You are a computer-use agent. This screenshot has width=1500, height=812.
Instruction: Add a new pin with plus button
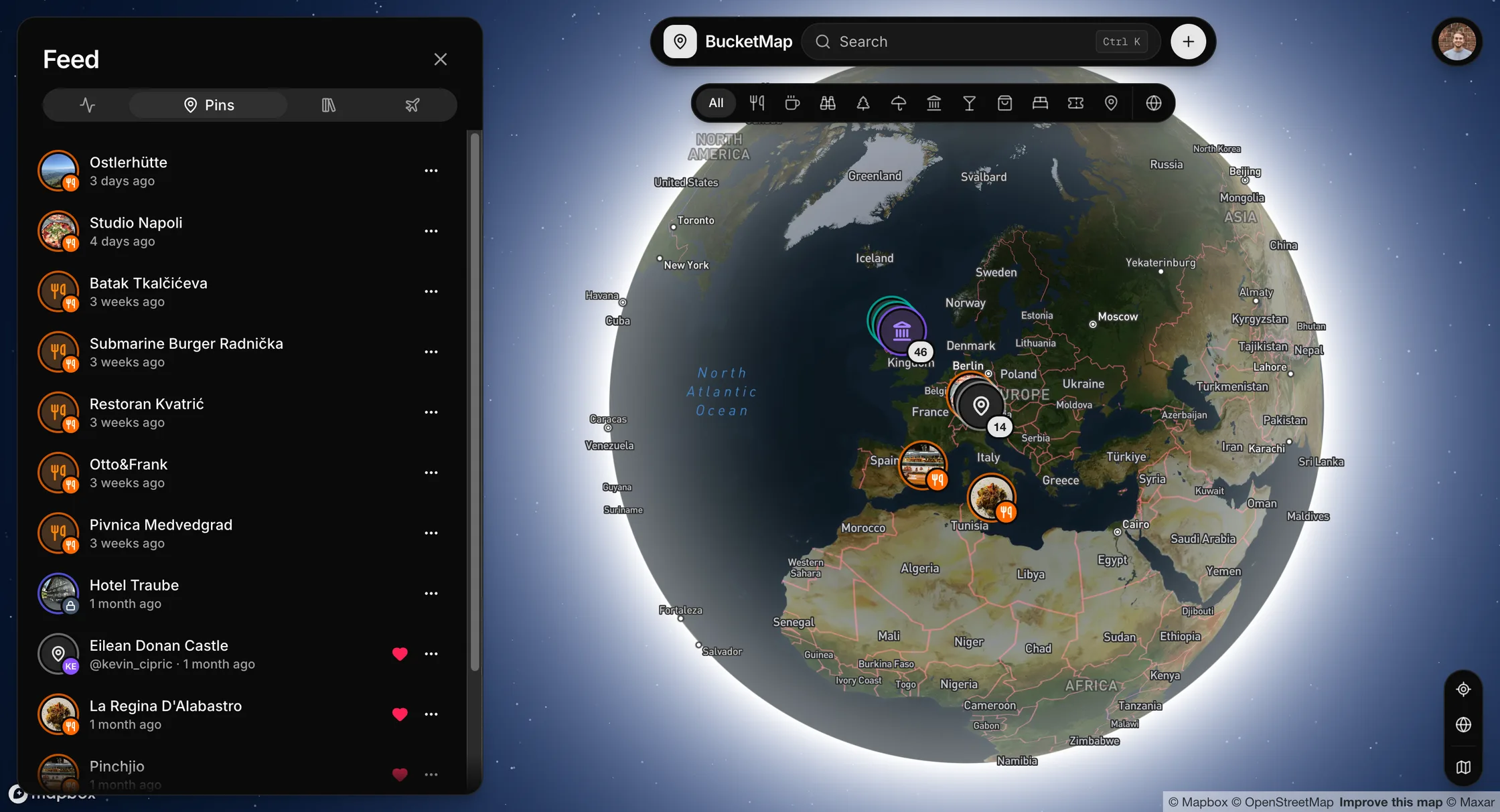click(1188, 42)
